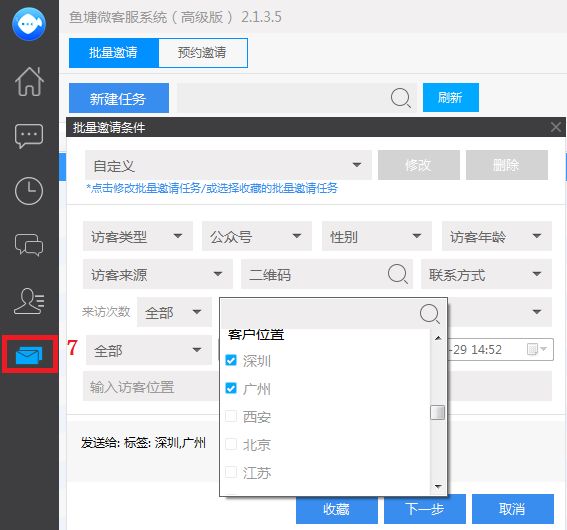Image resolution: width=567 pixels, height=530 pixels.
Task: Check the 西安 checkbox
Action: pyautogui.click(x=231, y=416)
